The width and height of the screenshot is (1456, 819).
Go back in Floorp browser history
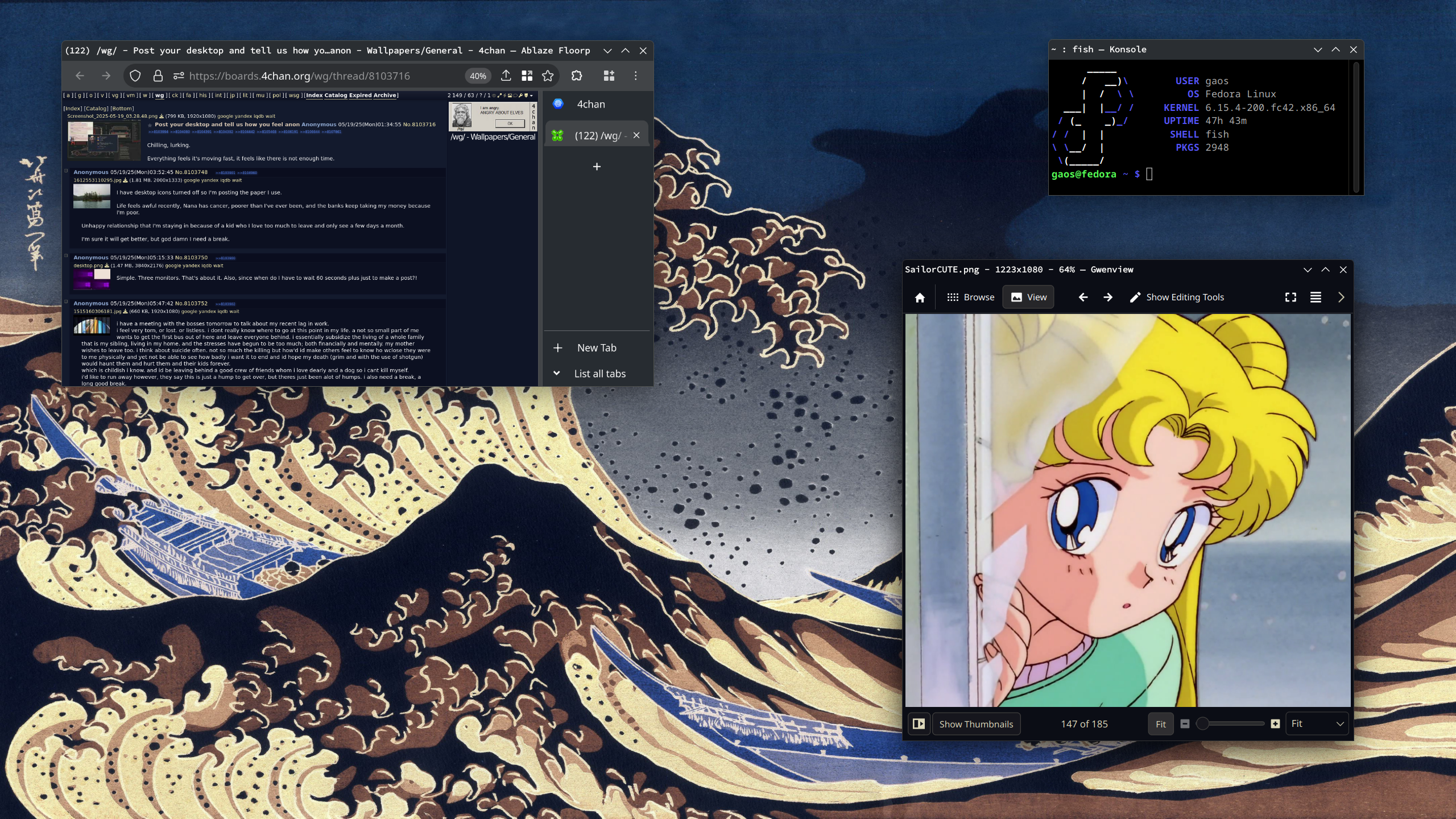click(80, 76)
